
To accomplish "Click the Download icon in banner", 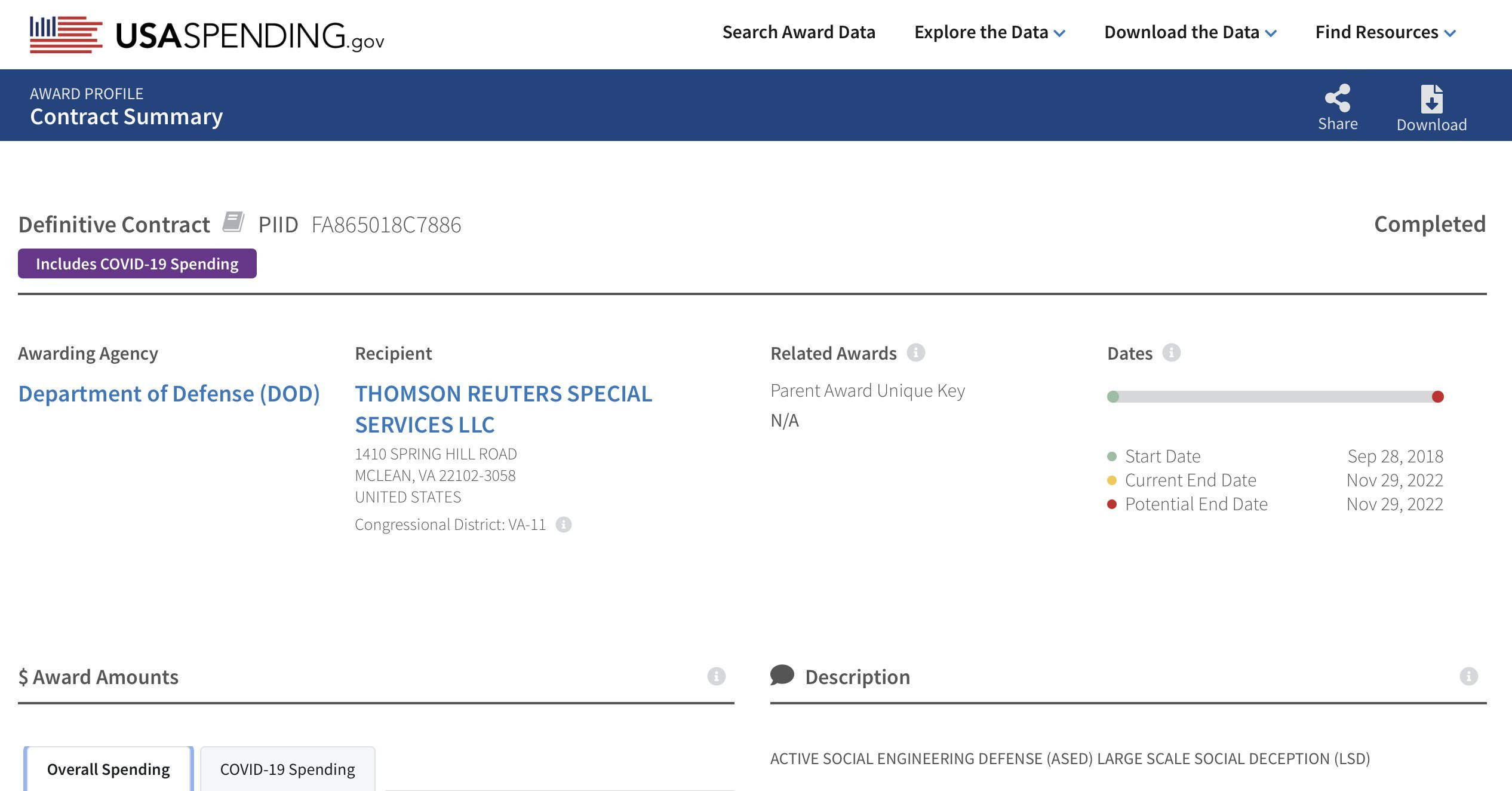I will click(1431, 99).
